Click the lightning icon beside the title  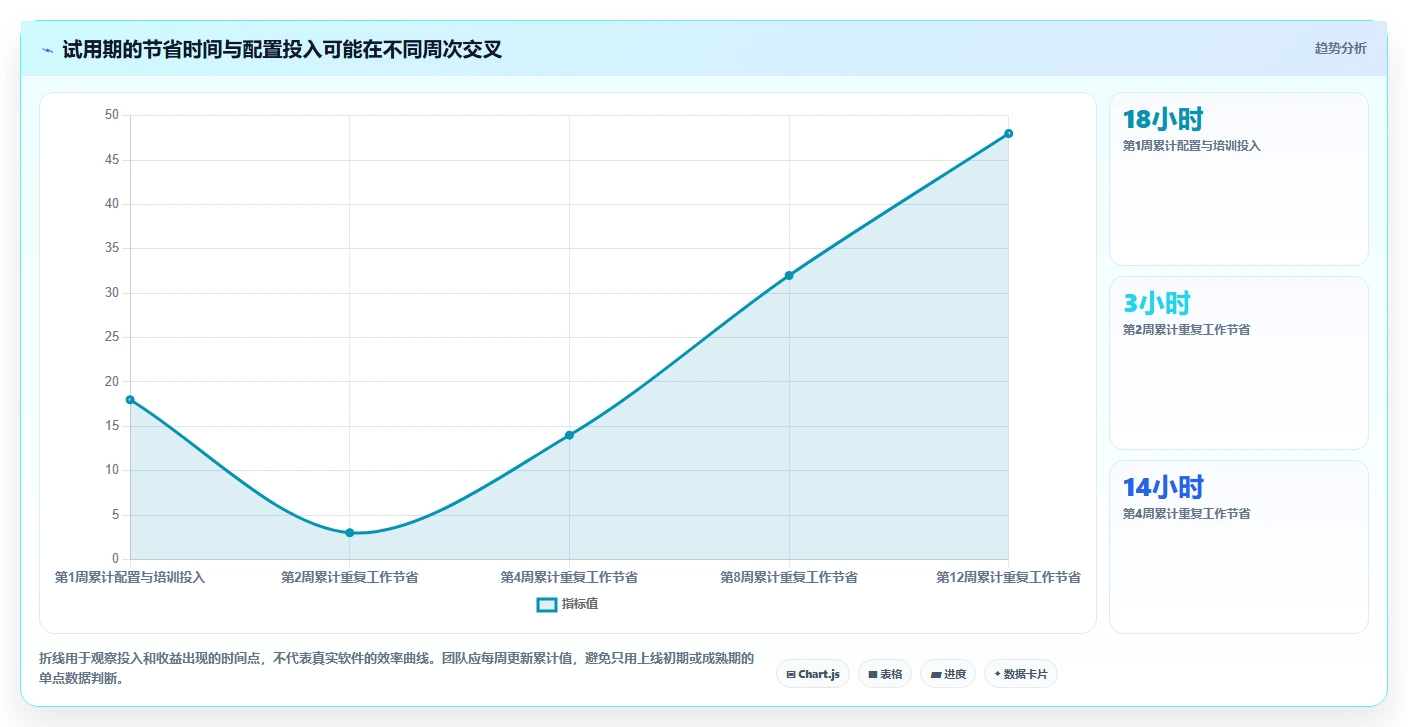pos(47,49)
